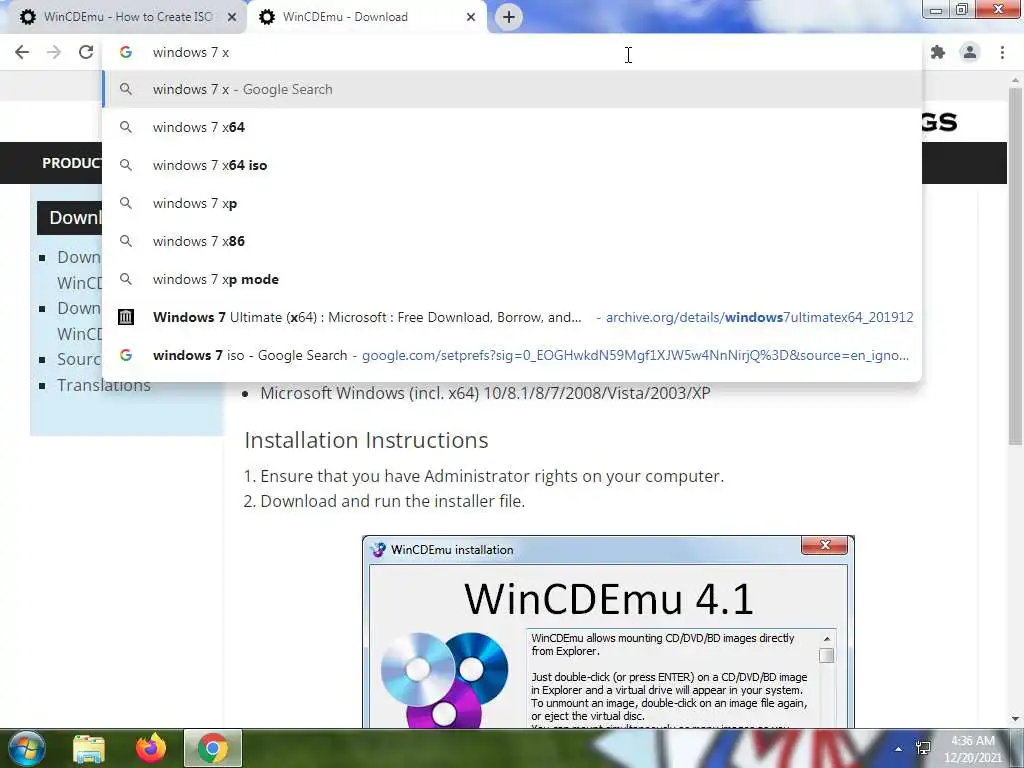1024x768 pixels.
Task: Close the 'WinCDEmu - Download' tab
Action: coord(471,17)
